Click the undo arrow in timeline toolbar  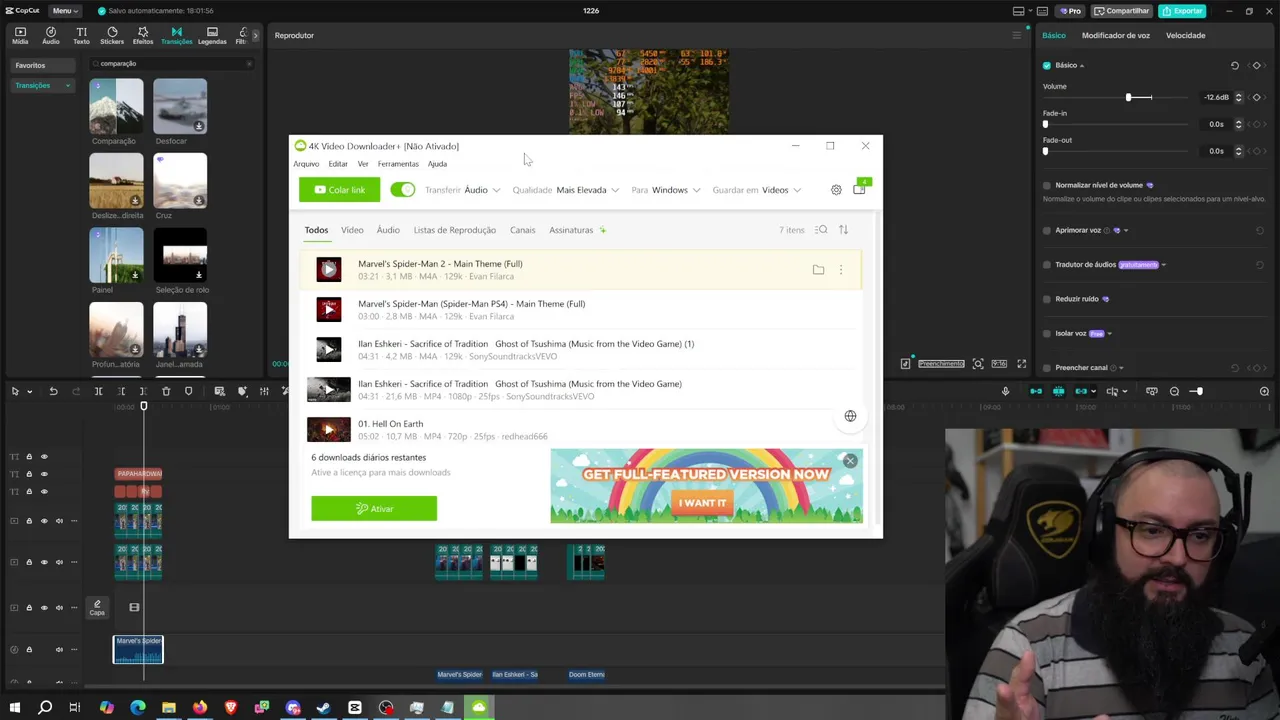pos(53,391)
